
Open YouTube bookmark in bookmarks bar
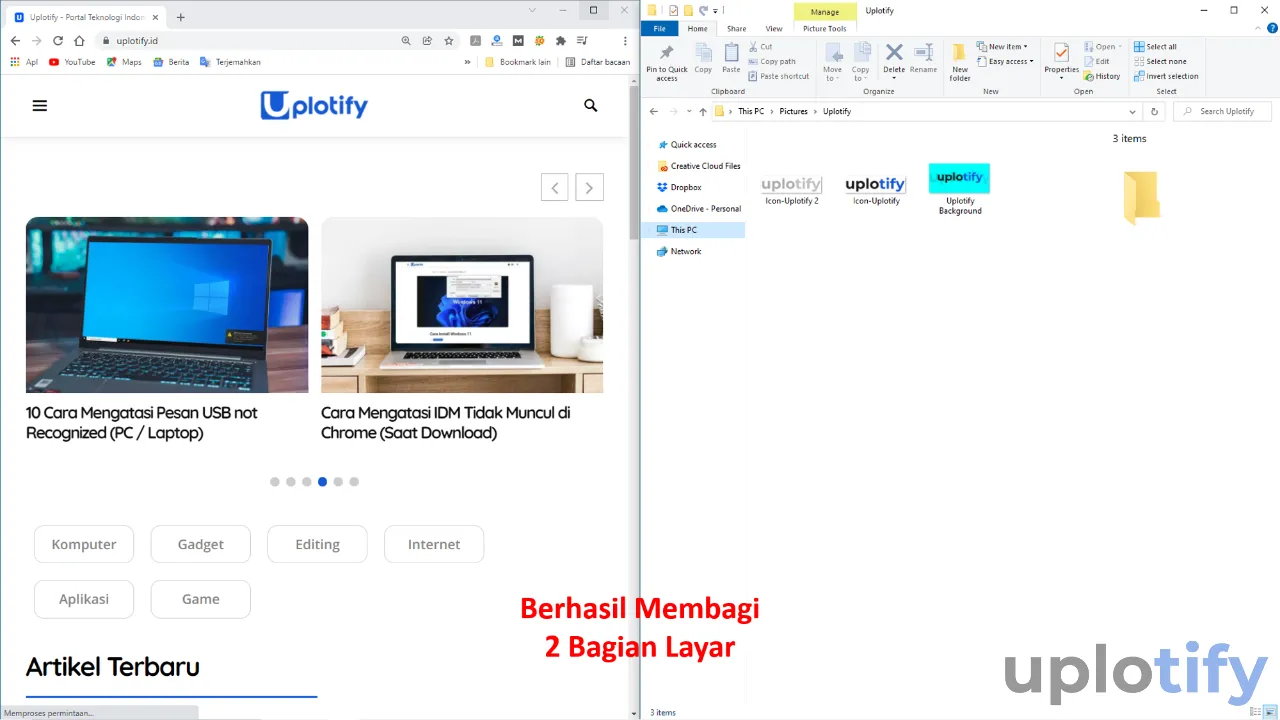pos(72,62)
